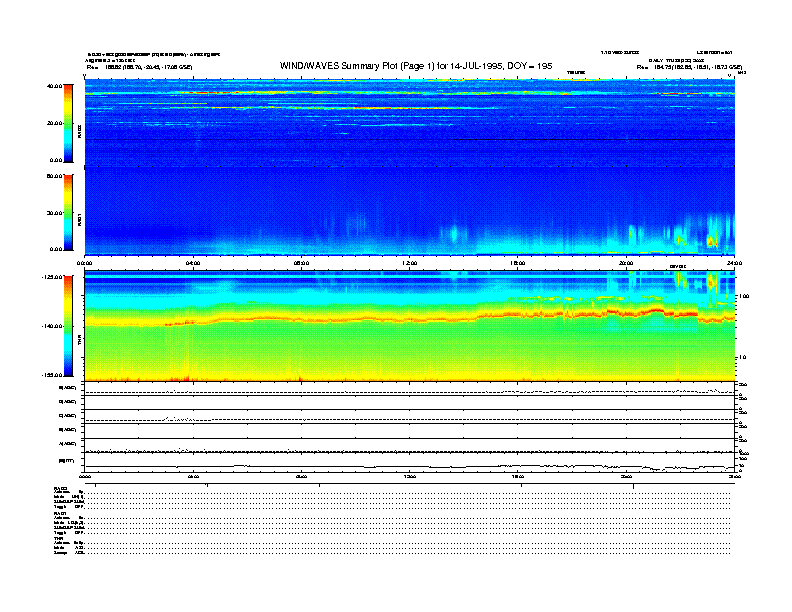Select the -125.00 label on TNR scale
This screenshot has height=612, width=792.
pyautogui.click(x=52, y=277)
